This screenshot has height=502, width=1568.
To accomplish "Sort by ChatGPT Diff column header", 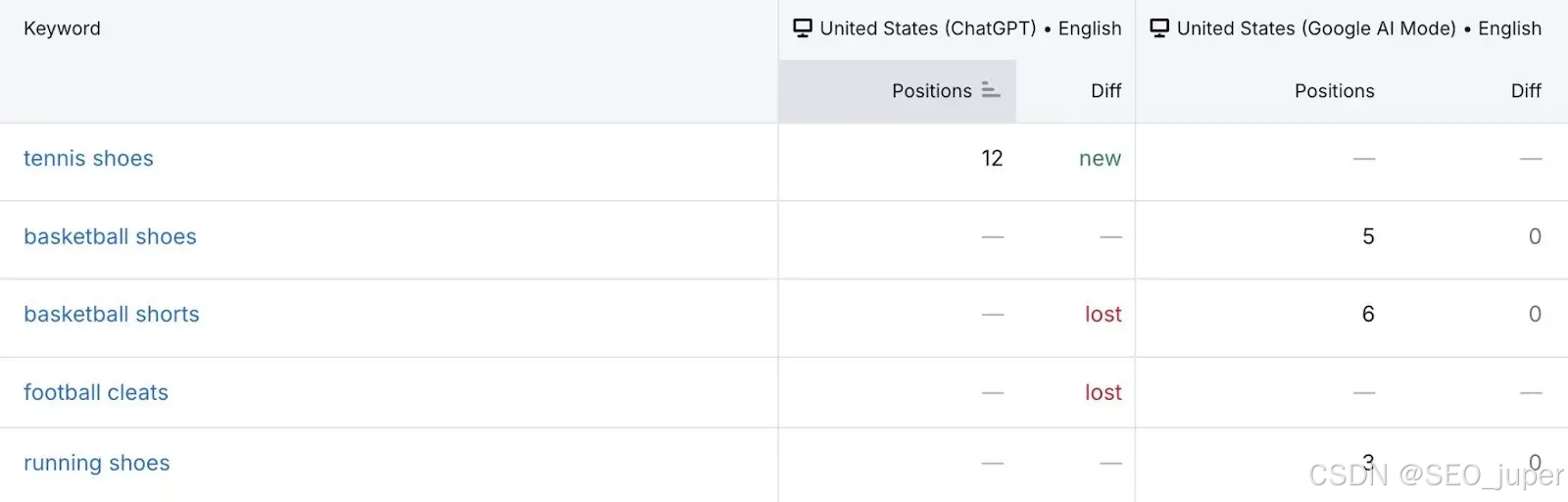I will pyautogui.click(x=1105, y=90).
